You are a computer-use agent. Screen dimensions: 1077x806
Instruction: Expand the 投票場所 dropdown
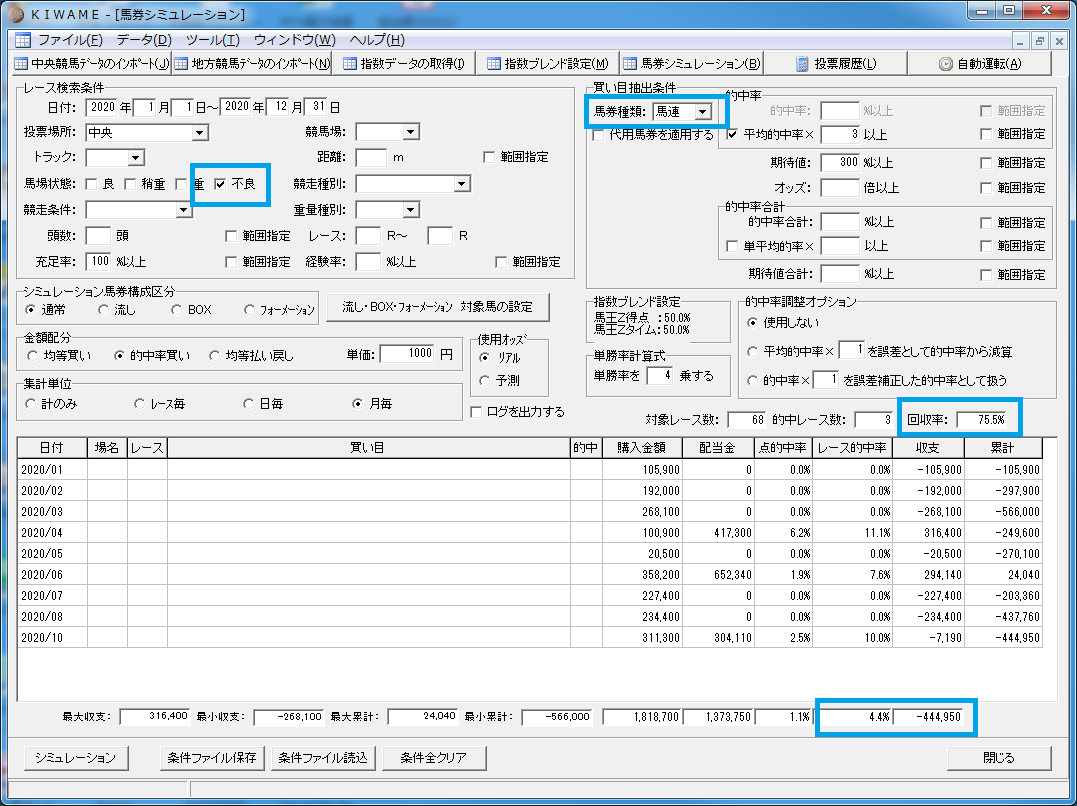point(200,133)
